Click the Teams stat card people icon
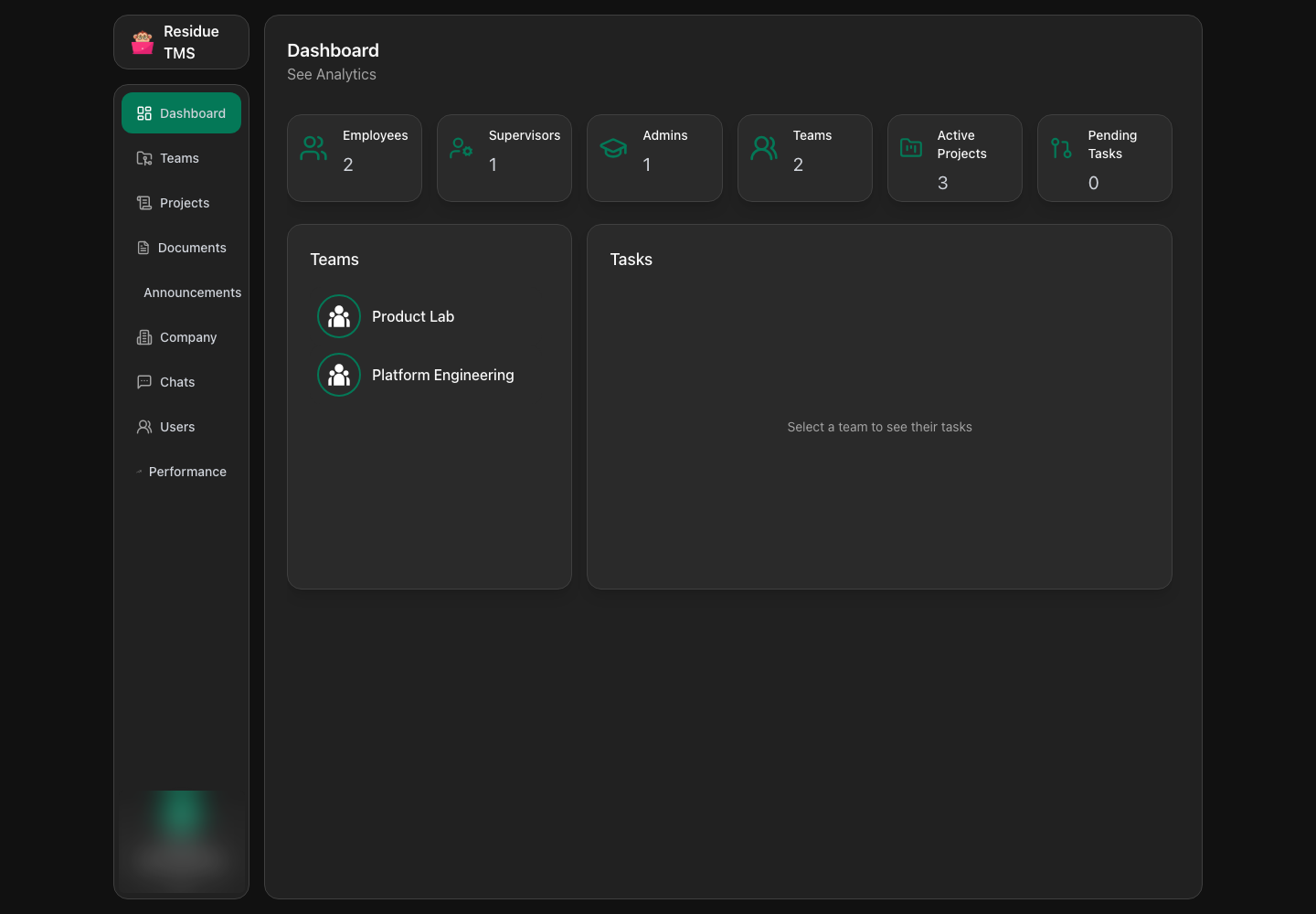Screen dimensions: 1316x914 pos(764,148)
